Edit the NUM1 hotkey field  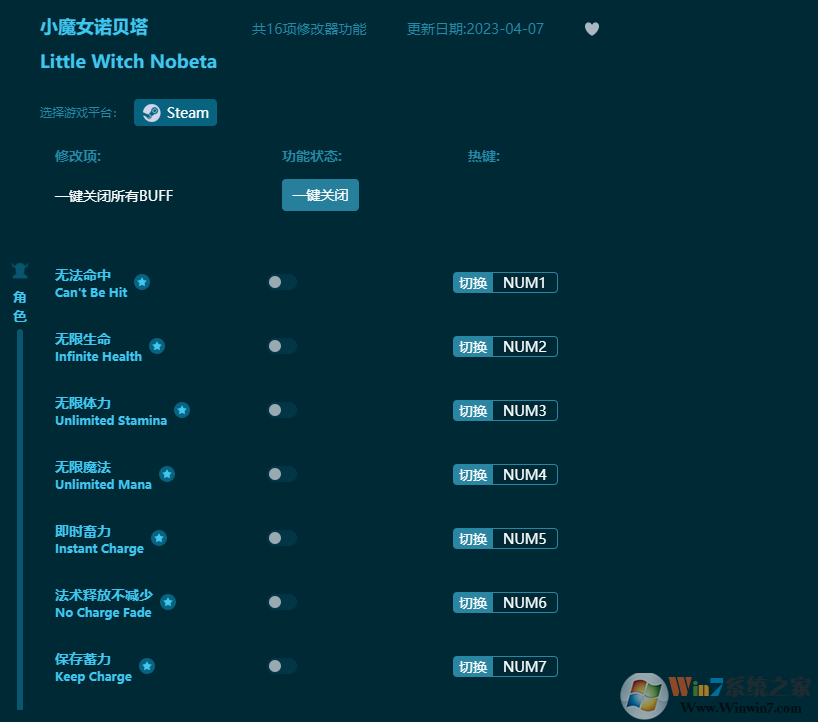(525, 283)
